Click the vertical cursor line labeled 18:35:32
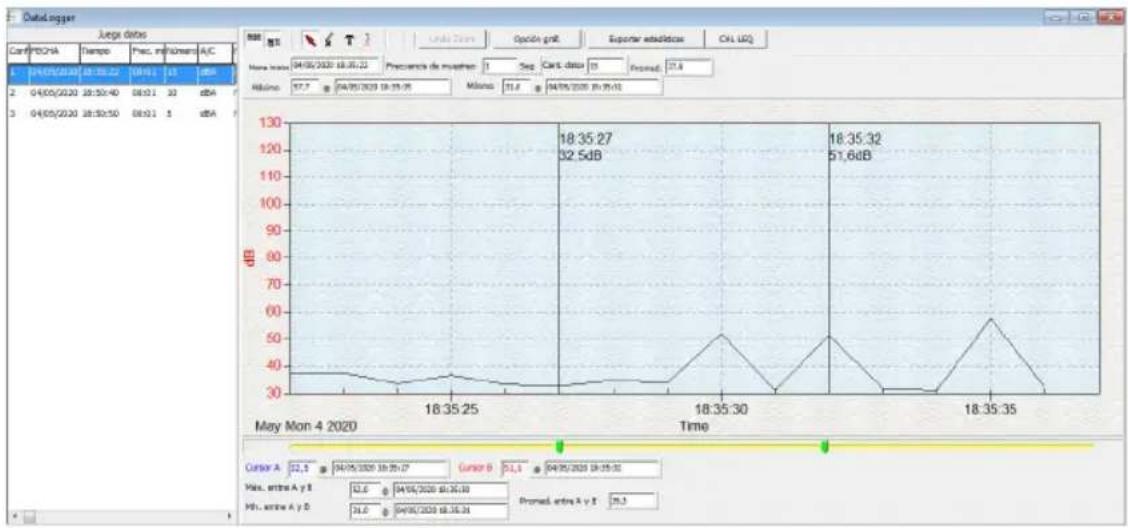 tap(829, 258)
